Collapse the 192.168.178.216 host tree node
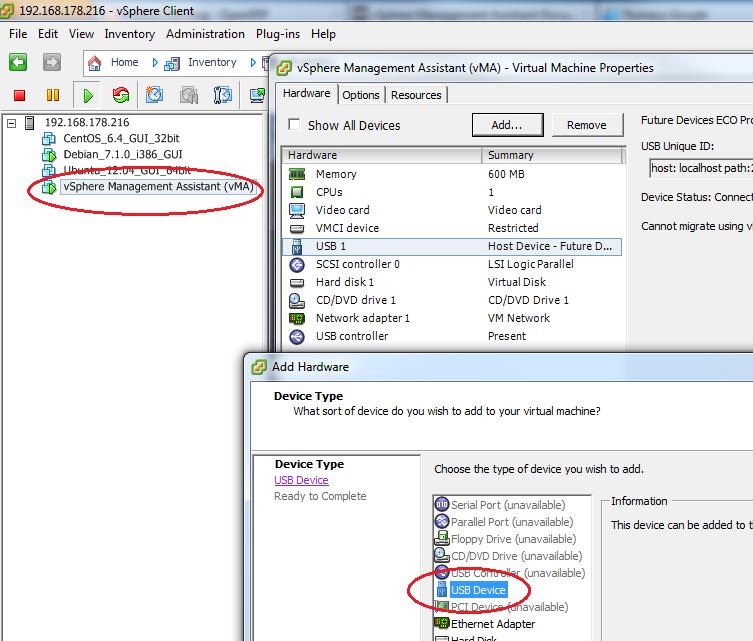Image resolution: width=753 pixels, height=641 pixels. pos(12,123)
